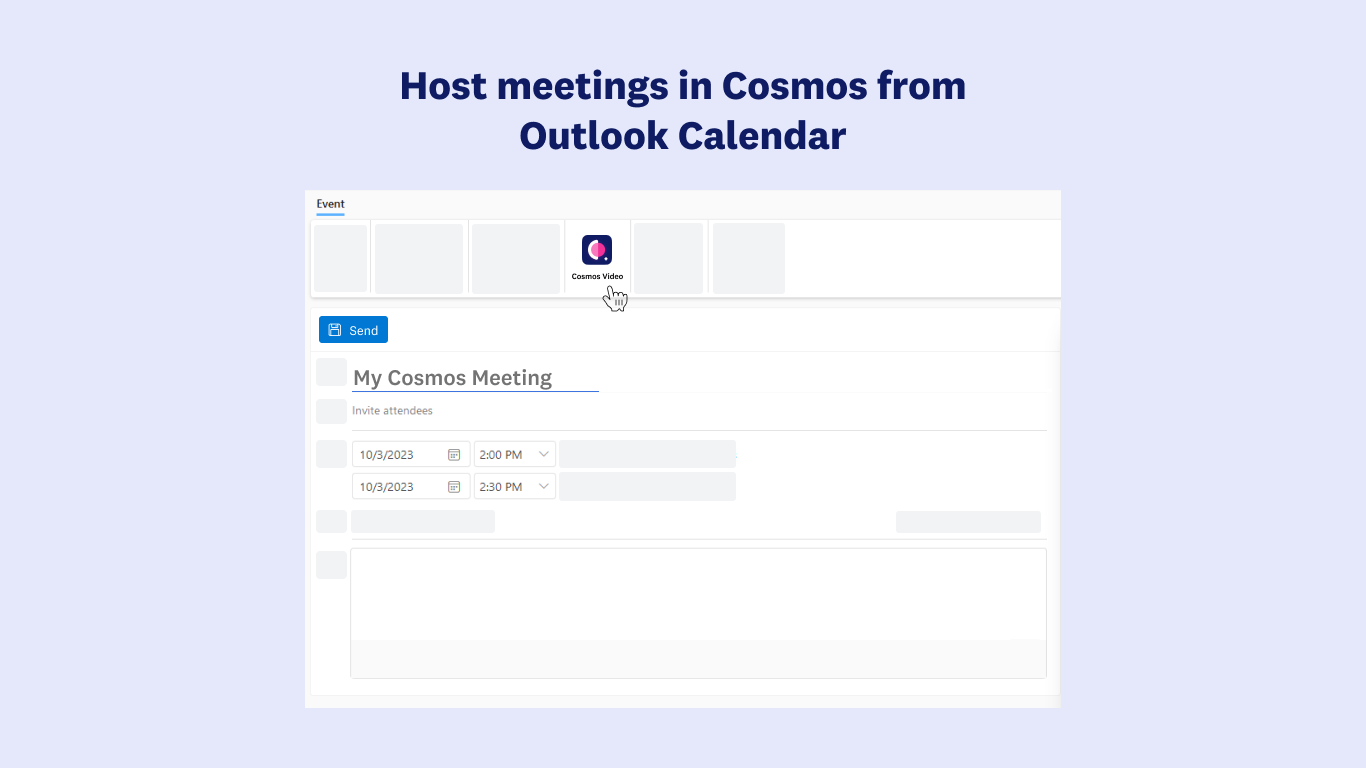Click ribbon placeholder immediately right of Cosmos Video
This screenshot has width=1366, height=768.
(x=668, y=258)
